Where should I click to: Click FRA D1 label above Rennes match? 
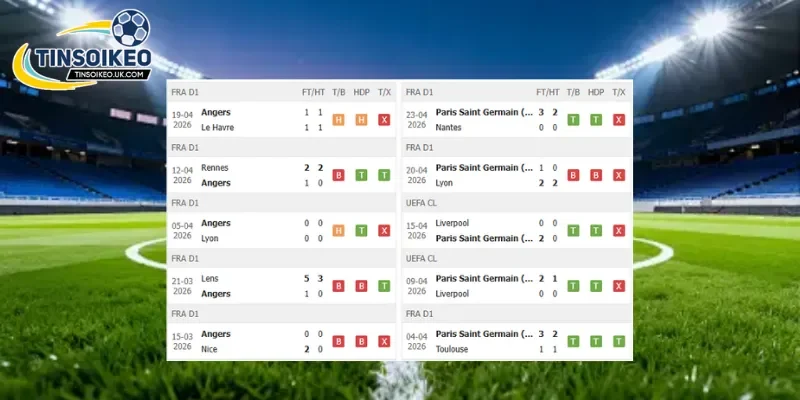coord(185,148)
